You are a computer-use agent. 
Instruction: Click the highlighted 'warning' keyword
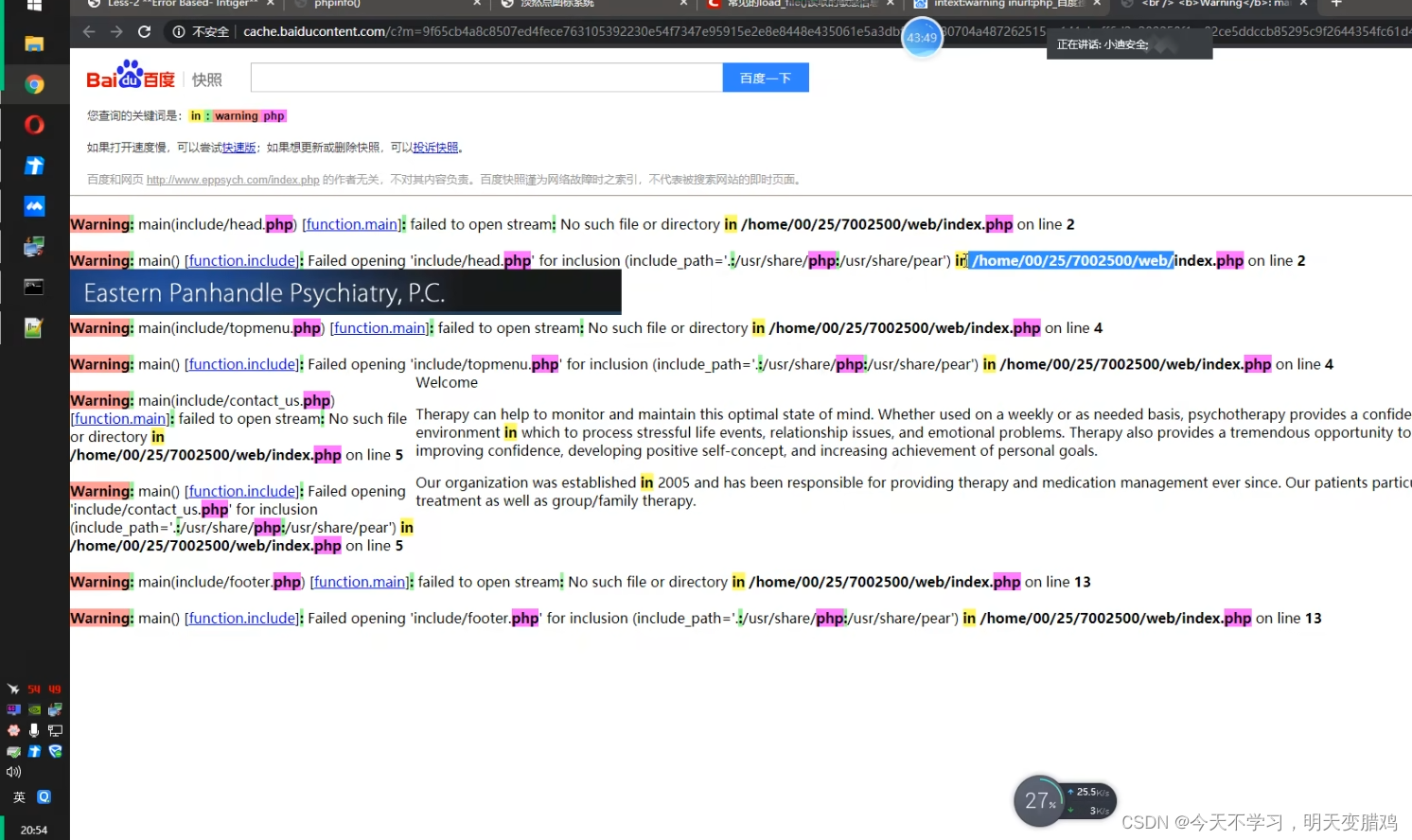pyautogui.click(x=237, y=116)
